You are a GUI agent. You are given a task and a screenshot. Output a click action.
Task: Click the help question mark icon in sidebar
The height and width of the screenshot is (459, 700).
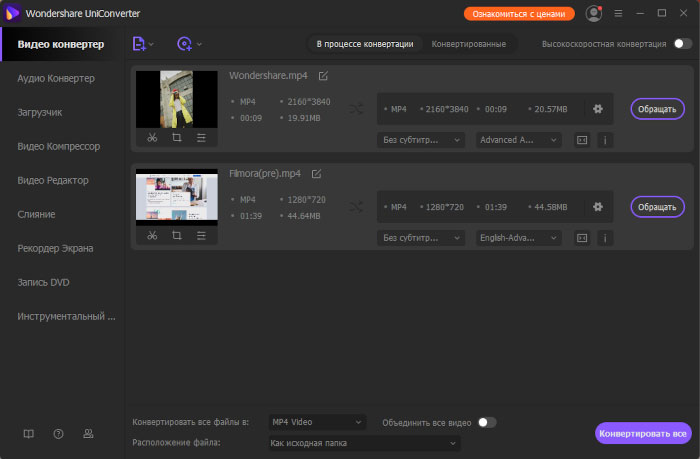pyautogui.click(x=58, y=434)
